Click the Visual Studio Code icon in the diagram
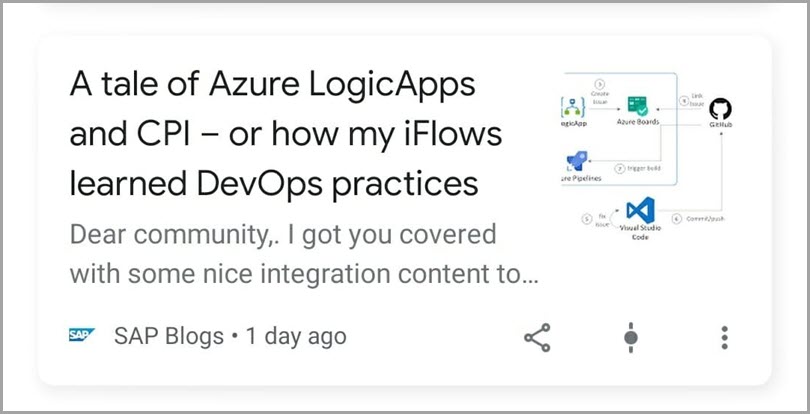The image size is (810, 414). (x=640, y=210)
